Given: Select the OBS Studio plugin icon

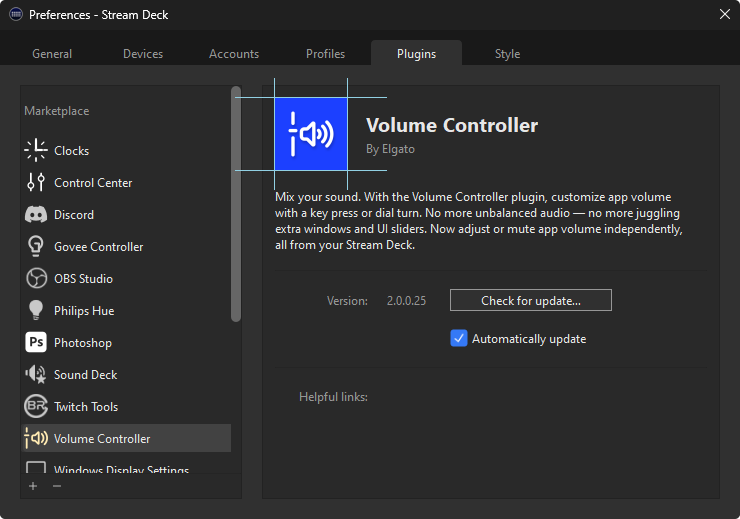Looking at the screenshot, I should [36, 278].
